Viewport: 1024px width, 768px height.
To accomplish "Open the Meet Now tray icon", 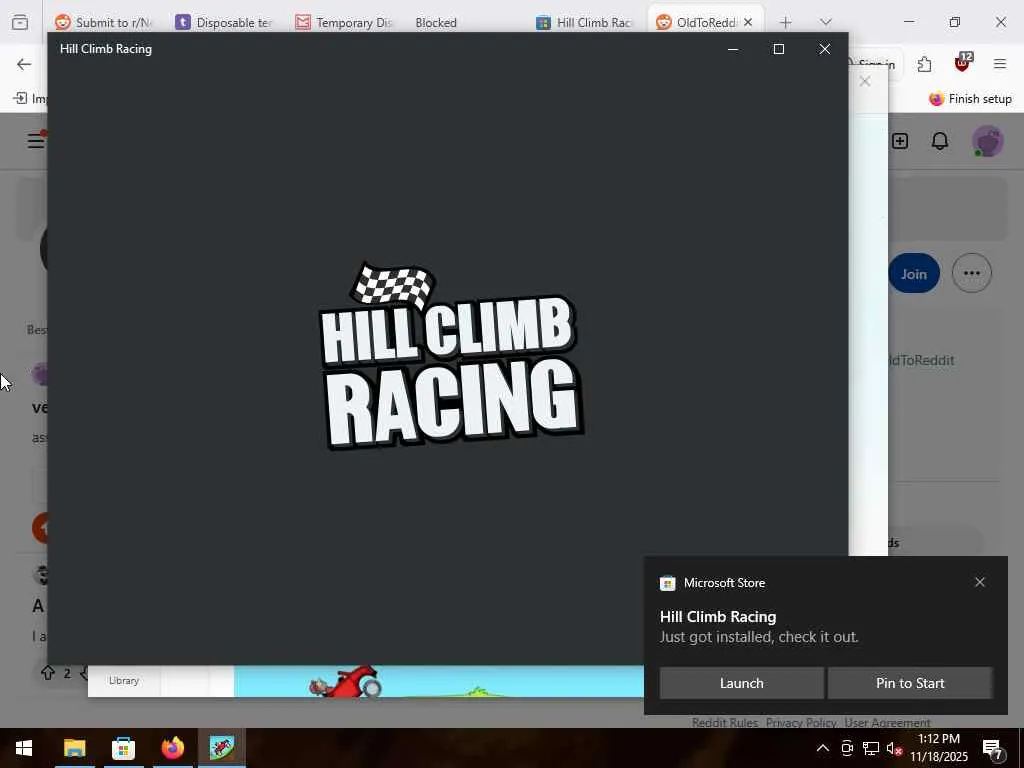I will (847, 748).
